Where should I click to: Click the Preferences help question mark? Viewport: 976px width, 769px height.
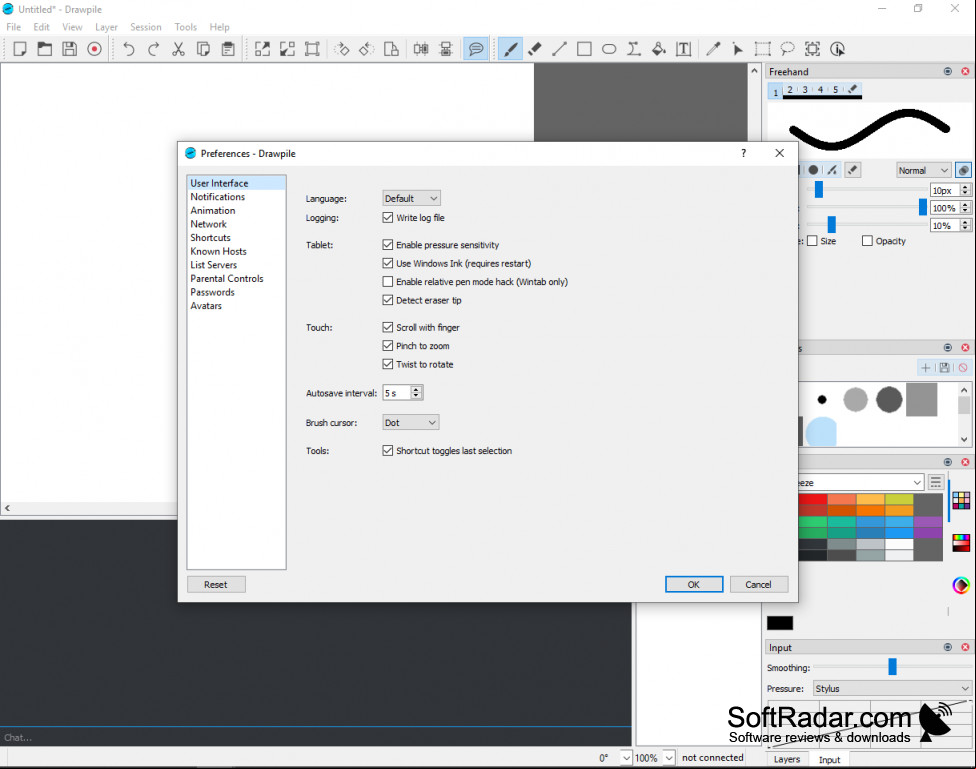pyautogui.click(x=743, y=153)
